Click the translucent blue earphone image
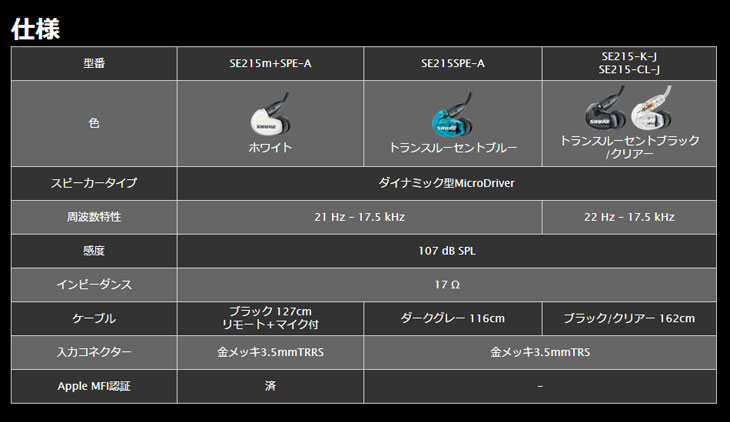Viewport: 730px width, 422px height. coord(452,114)
